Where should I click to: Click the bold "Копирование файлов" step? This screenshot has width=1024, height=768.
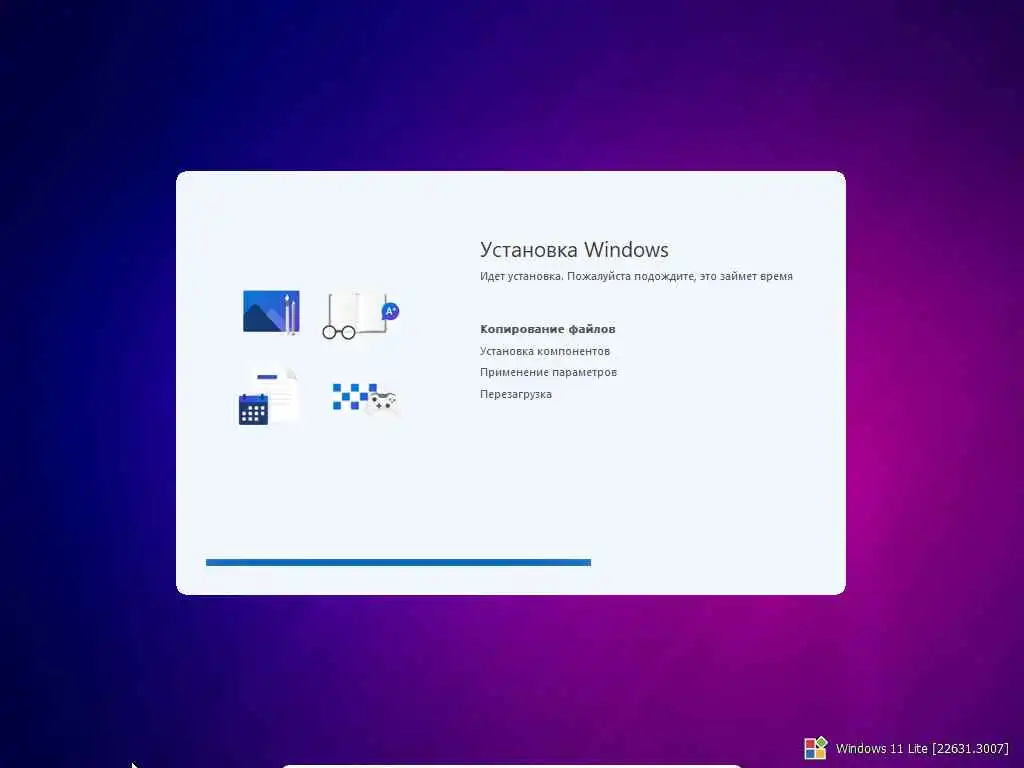click(547, 329)
